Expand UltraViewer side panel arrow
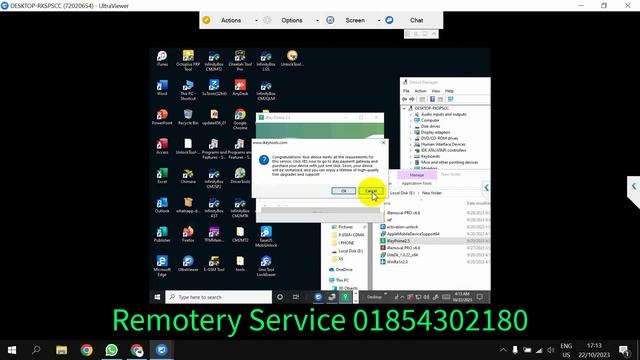This screenshot has height=360, width=640. click(x=634, y=186)
